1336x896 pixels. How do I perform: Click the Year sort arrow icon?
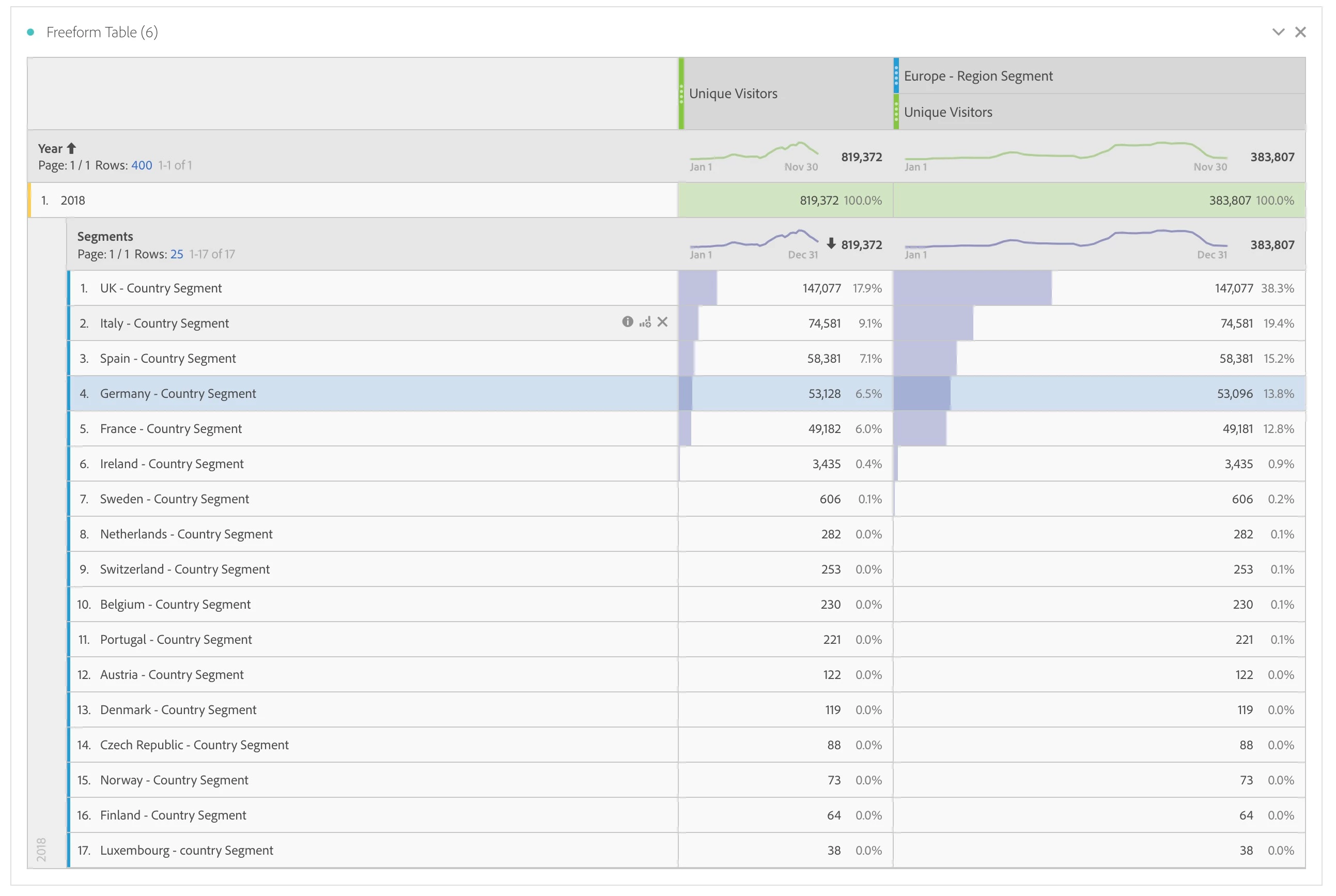tap(71, 149)
